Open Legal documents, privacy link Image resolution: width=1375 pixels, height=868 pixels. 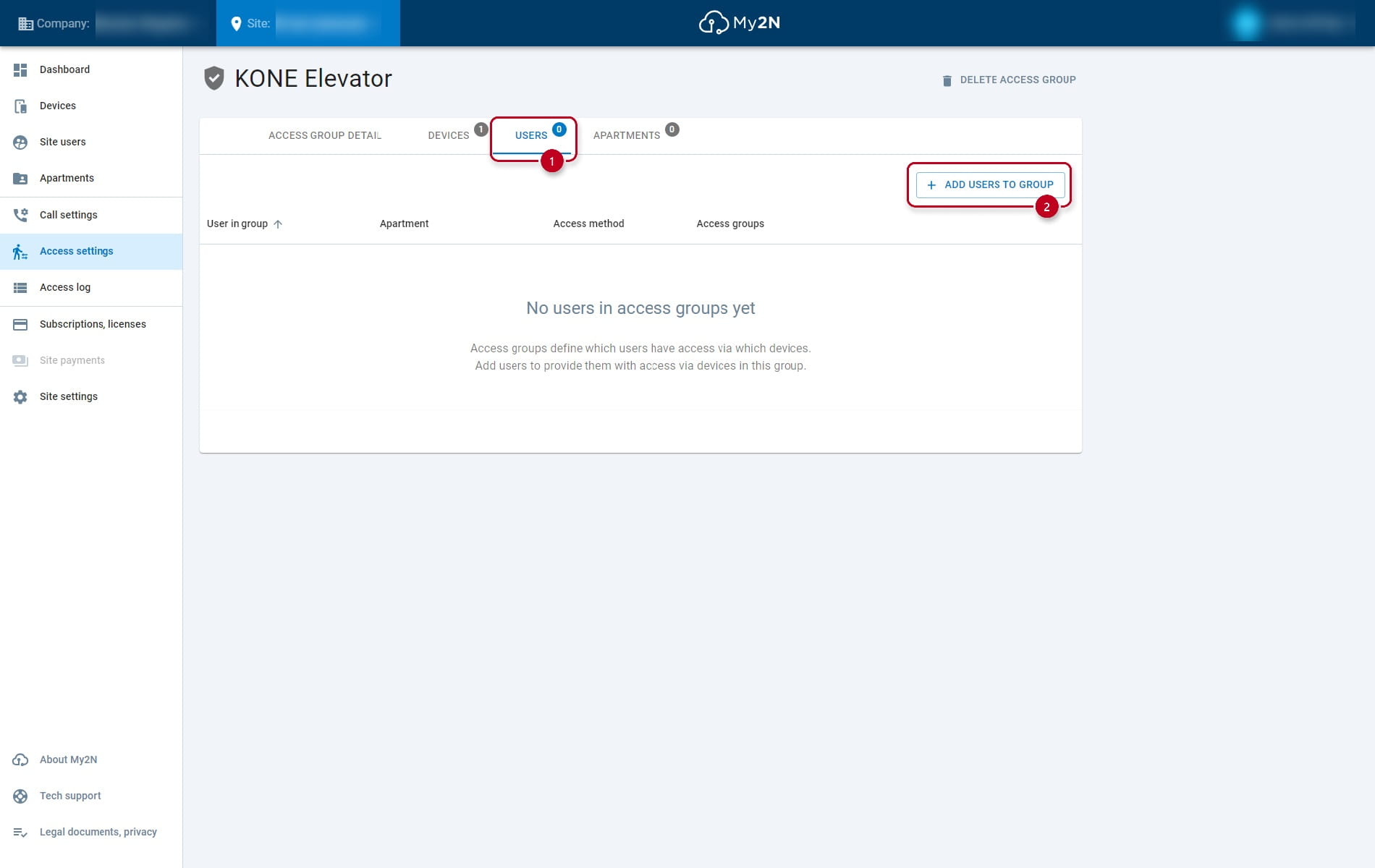click(x=91, y=832)
